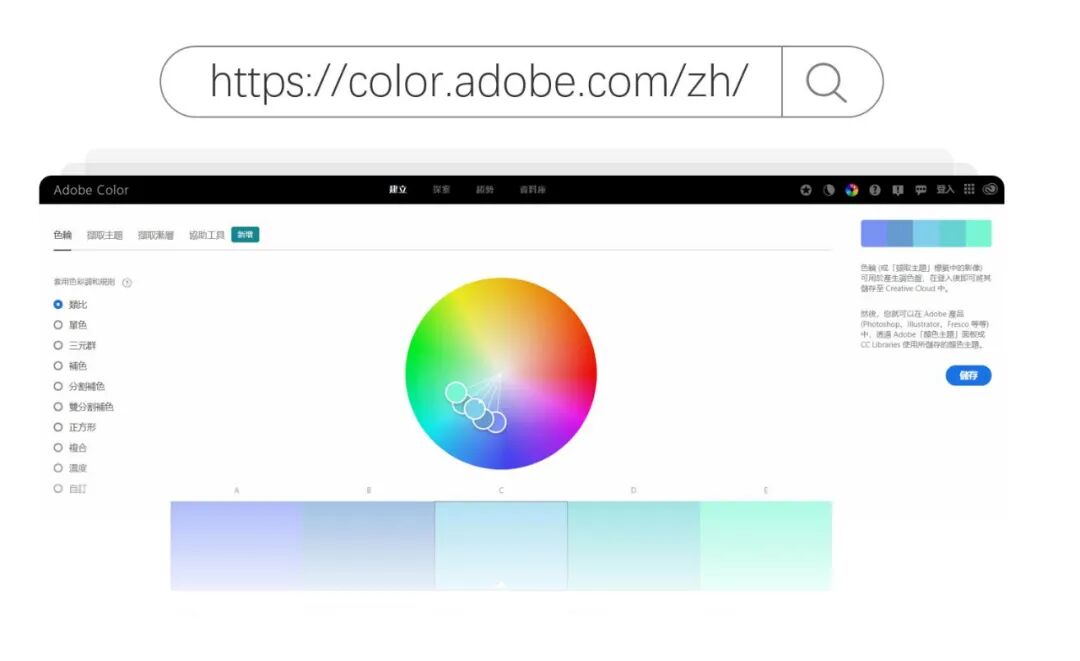
Task: Select the aqua swatch D
Action: [634, 545]
